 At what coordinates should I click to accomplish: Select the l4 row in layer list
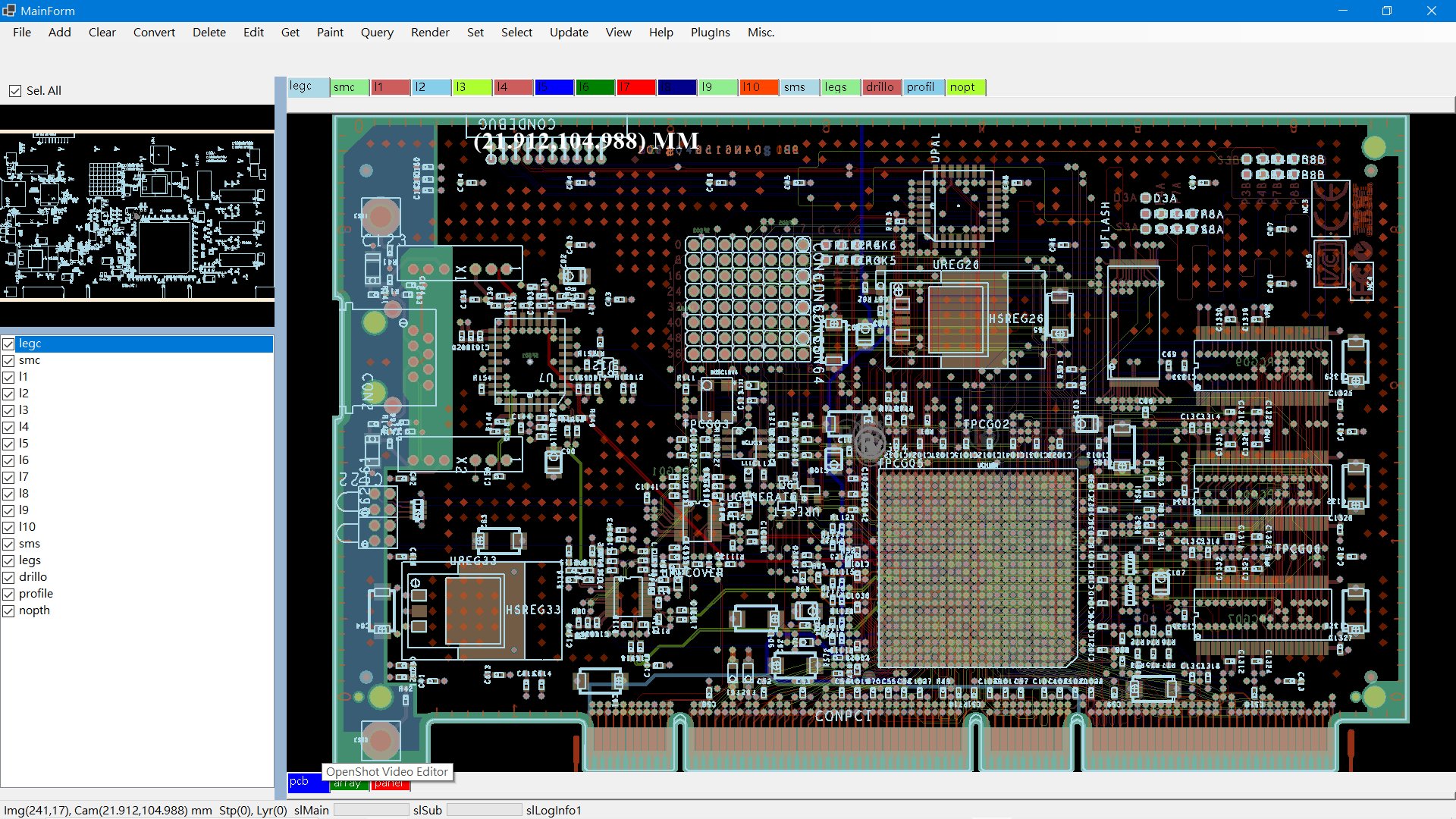coord(137,428)
